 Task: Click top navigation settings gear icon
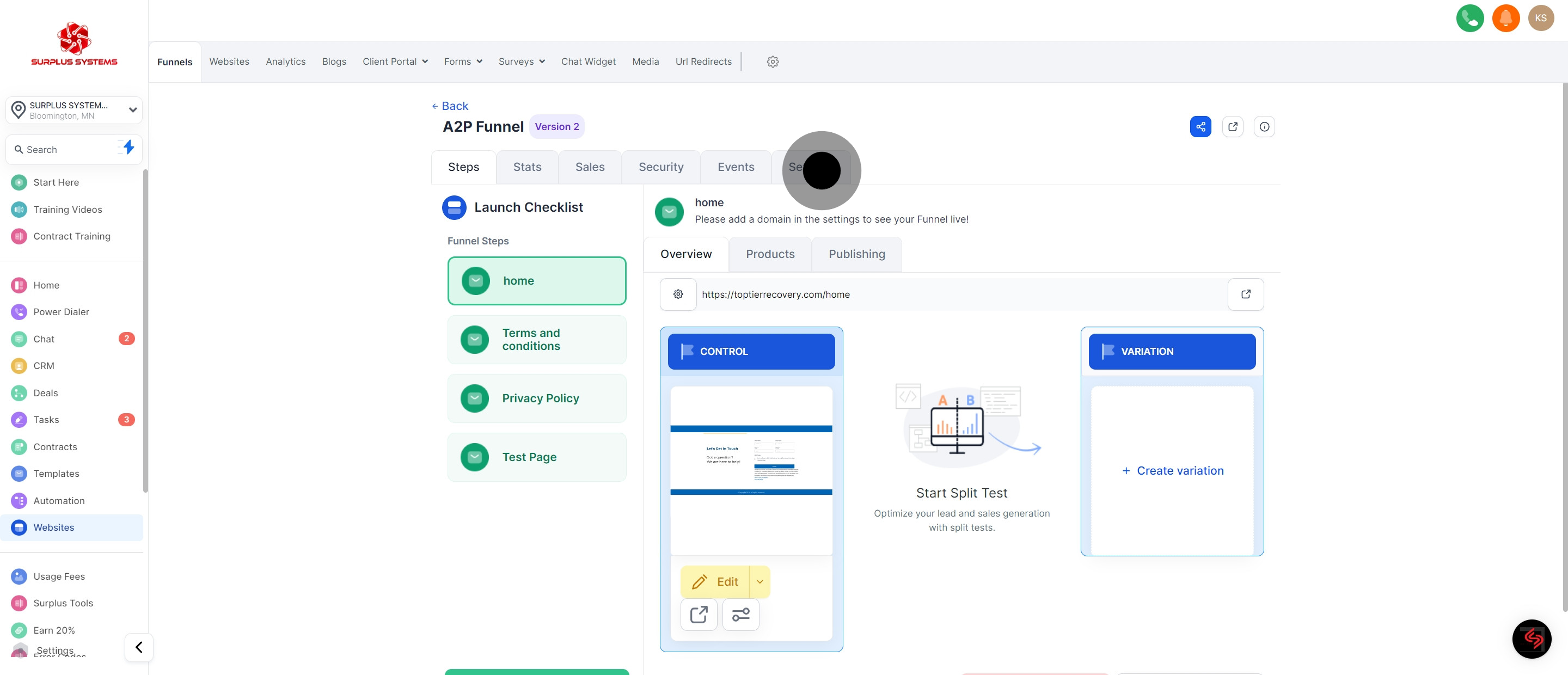pyautogui.click(x=773, y=62)
